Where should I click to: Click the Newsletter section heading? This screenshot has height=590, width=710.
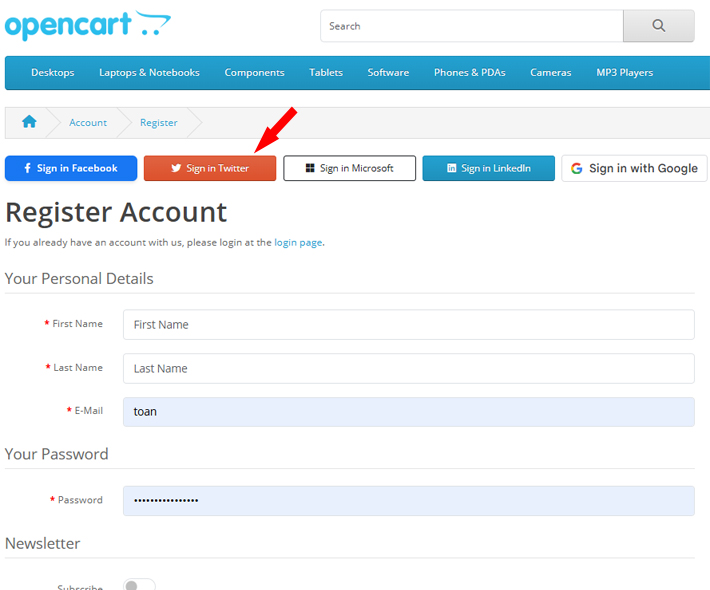coord(43,543)
